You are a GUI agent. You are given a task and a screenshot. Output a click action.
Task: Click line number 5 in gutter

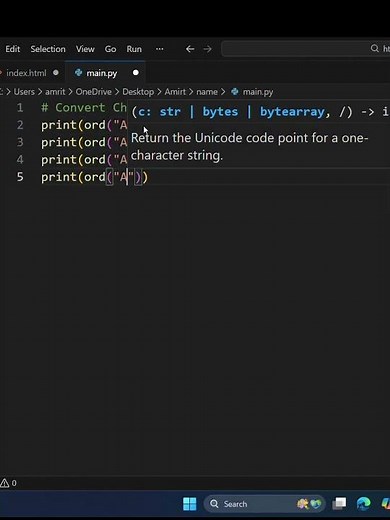20,177
